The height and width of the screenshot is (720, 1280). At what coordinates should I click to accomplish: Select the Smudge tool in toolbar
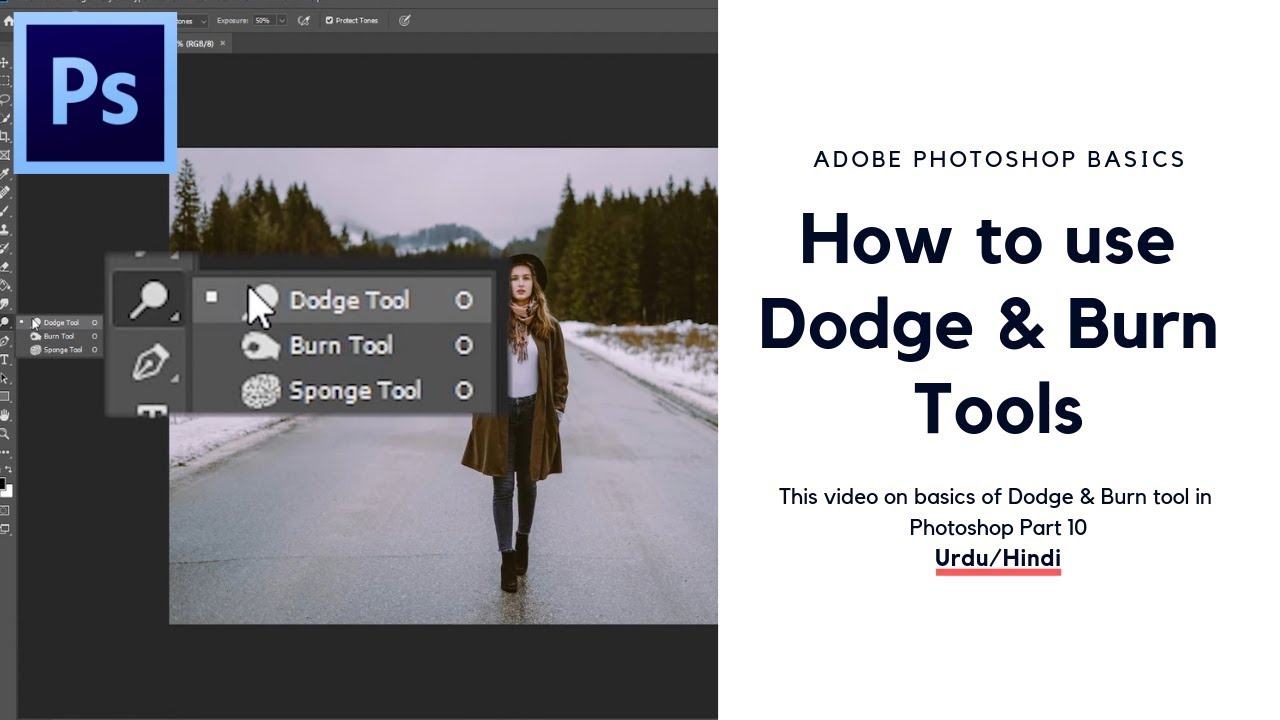pyautogui.click(x=5, y=304)
